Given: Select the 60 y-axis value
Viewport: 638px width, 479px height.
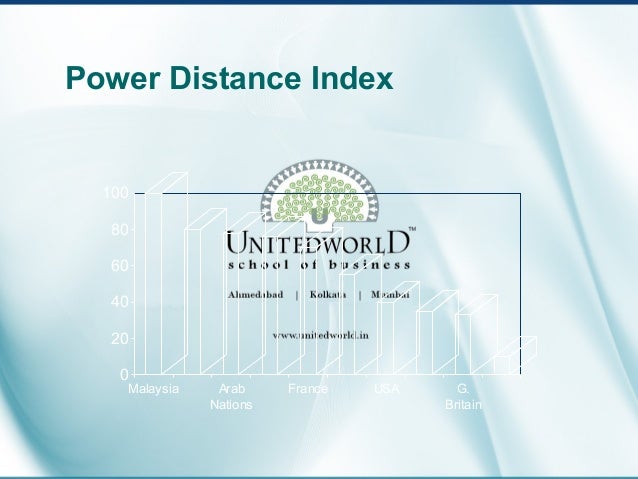Looking at the screenshot, I should [120, 266].
